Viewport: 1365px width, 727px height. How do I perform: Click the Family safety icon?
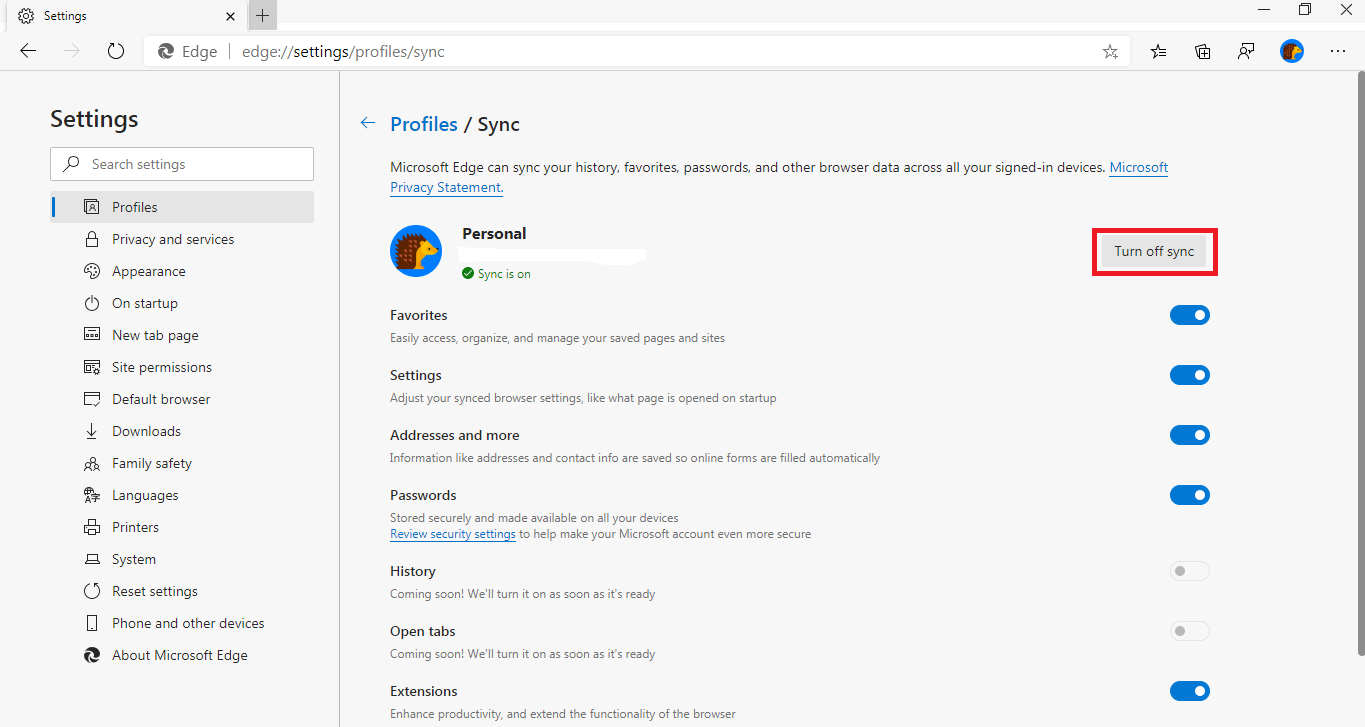pos(92,463)
